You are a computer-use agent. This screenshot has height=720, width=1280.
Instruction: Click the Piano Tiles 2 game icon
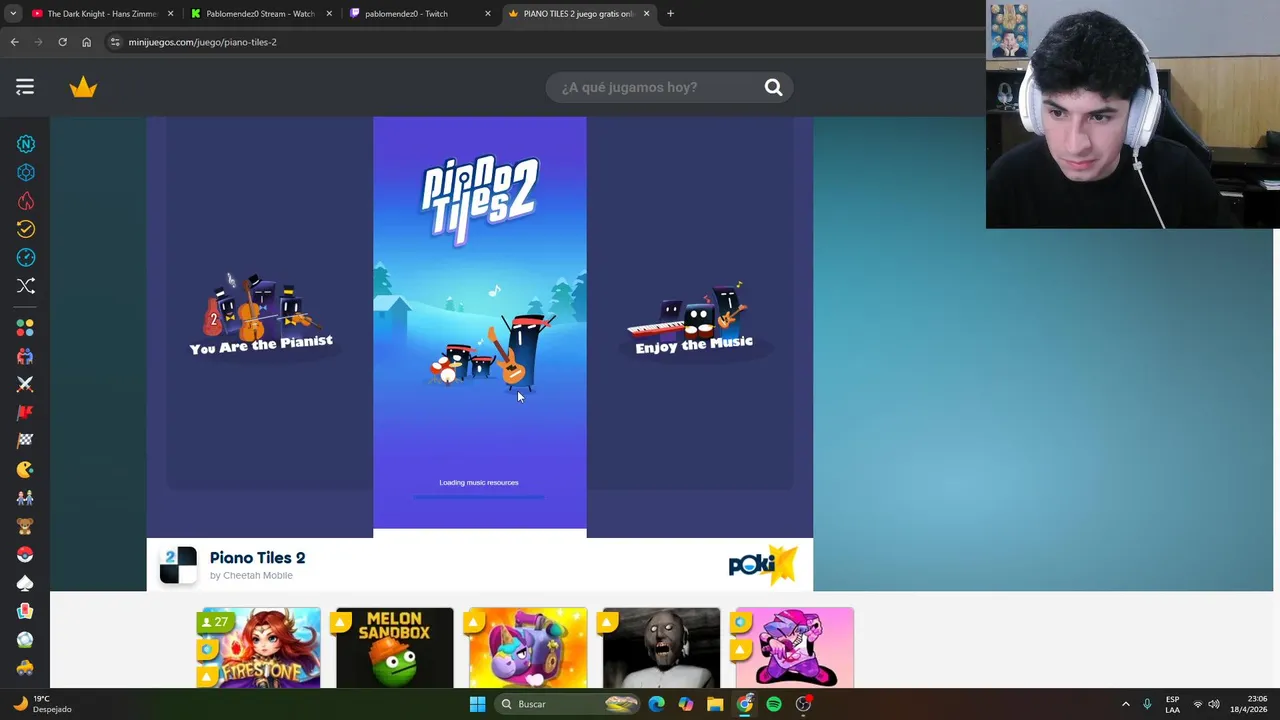tap(179, 565)
